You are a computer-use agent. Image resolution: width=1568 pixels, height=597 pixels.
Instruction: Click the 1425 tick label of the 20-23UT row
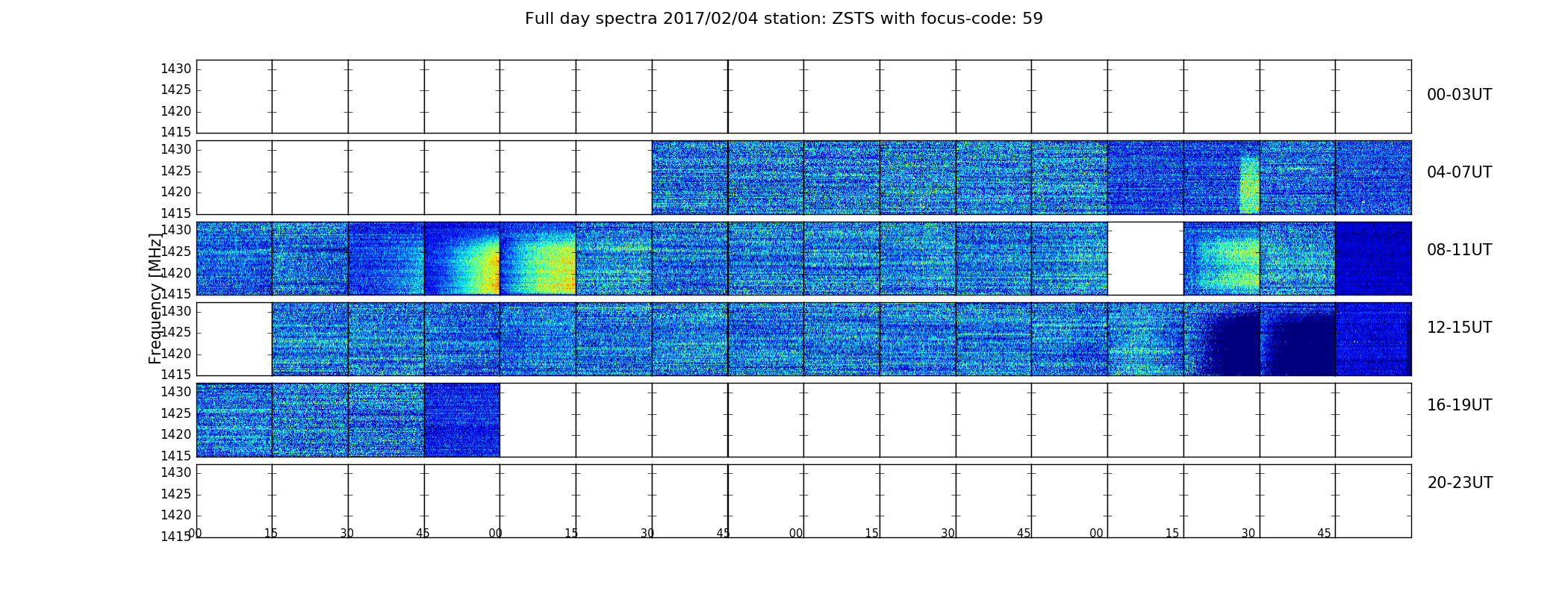pyautogui.click(x=176, y=494)
